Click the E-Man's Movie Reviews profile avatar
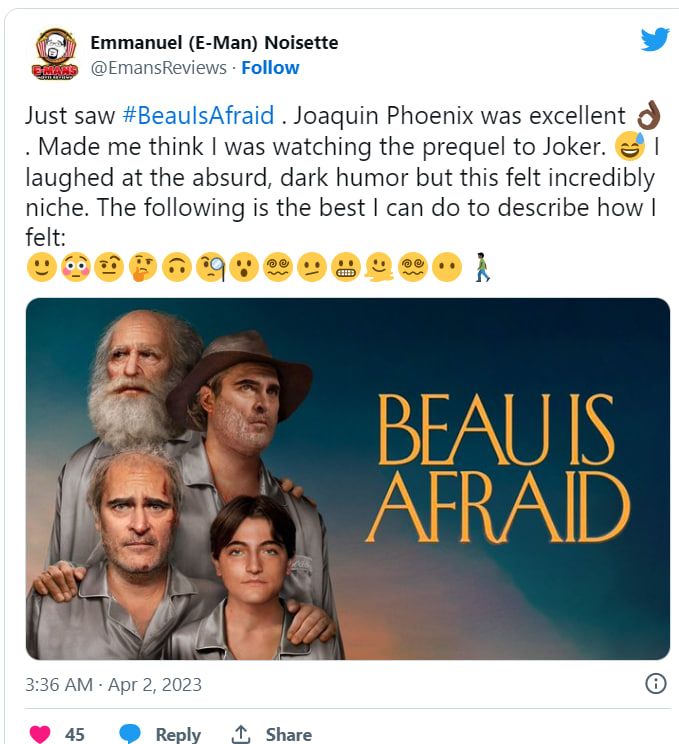 click(x=55, y=55)
